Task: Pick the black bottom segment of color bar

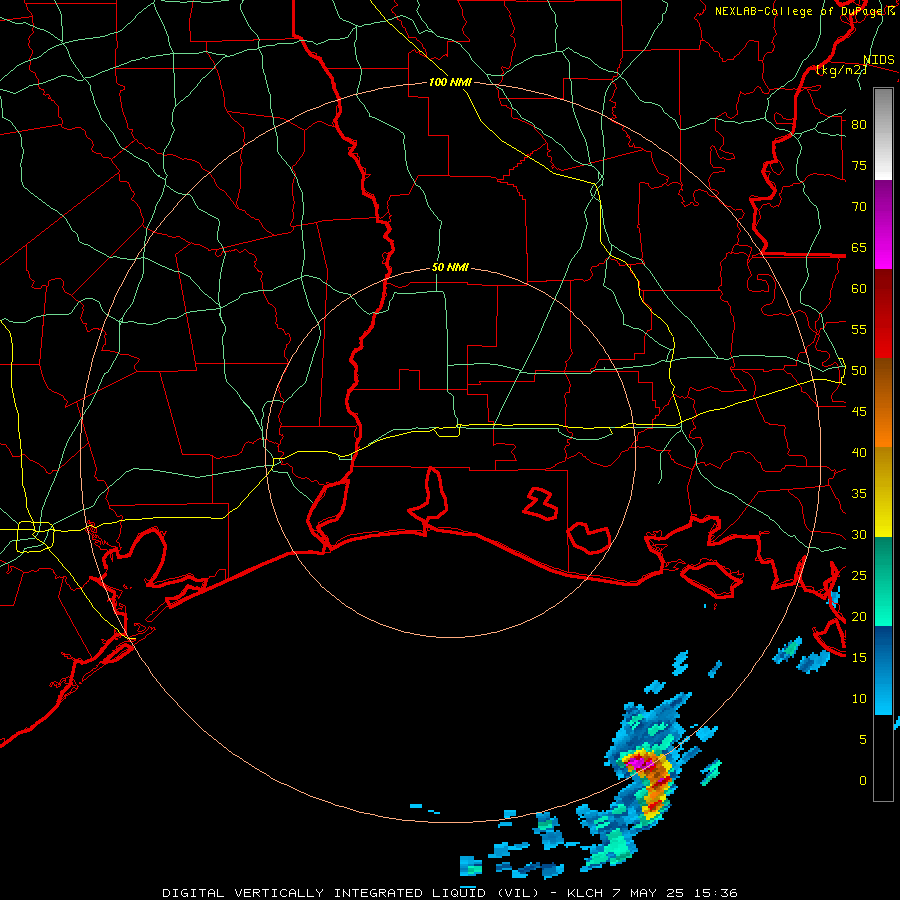Action: click(x=883, y=758)
